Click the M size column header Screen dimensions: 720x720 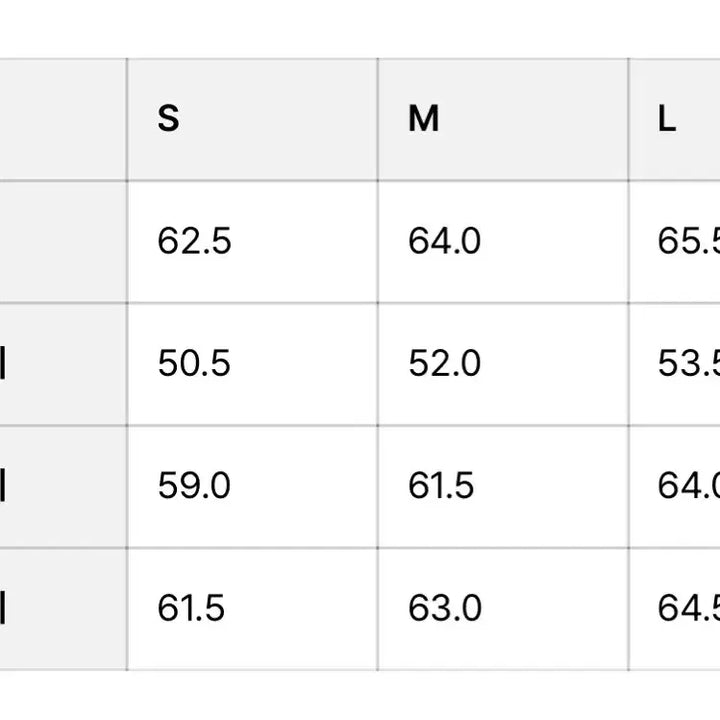[x=424, y=119]
